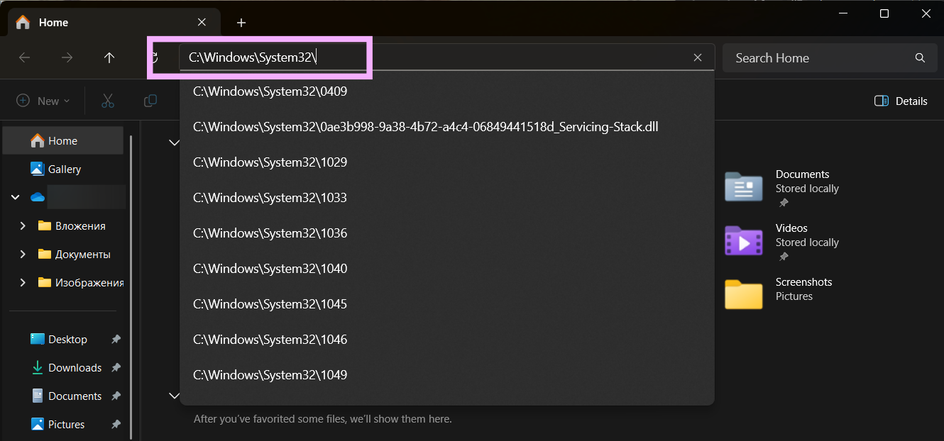Click the pin icon beside Pictures

pyautogui.click(x=116, y=424)
